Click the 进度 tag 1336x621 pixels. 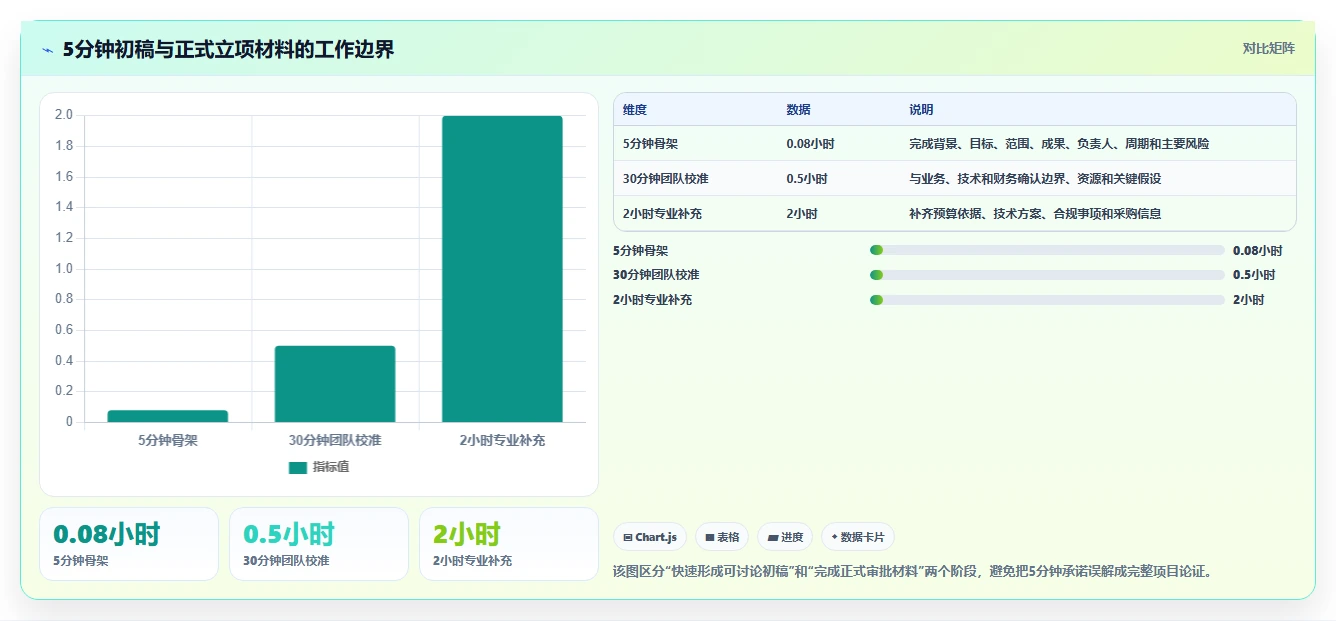point(785,537)
